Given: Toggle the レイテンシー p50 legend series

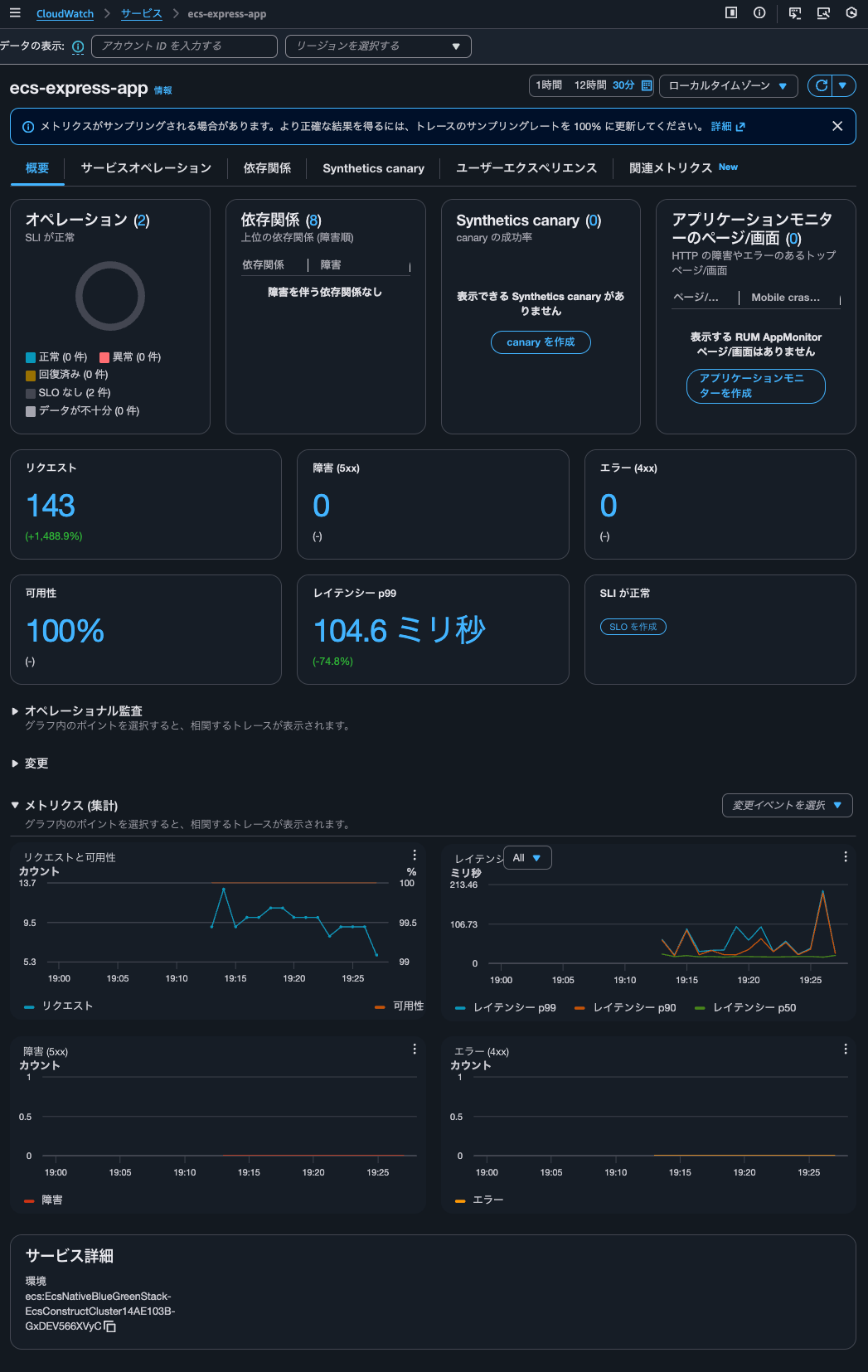Looking at the screenshot, I should [x=745, y=1007].
